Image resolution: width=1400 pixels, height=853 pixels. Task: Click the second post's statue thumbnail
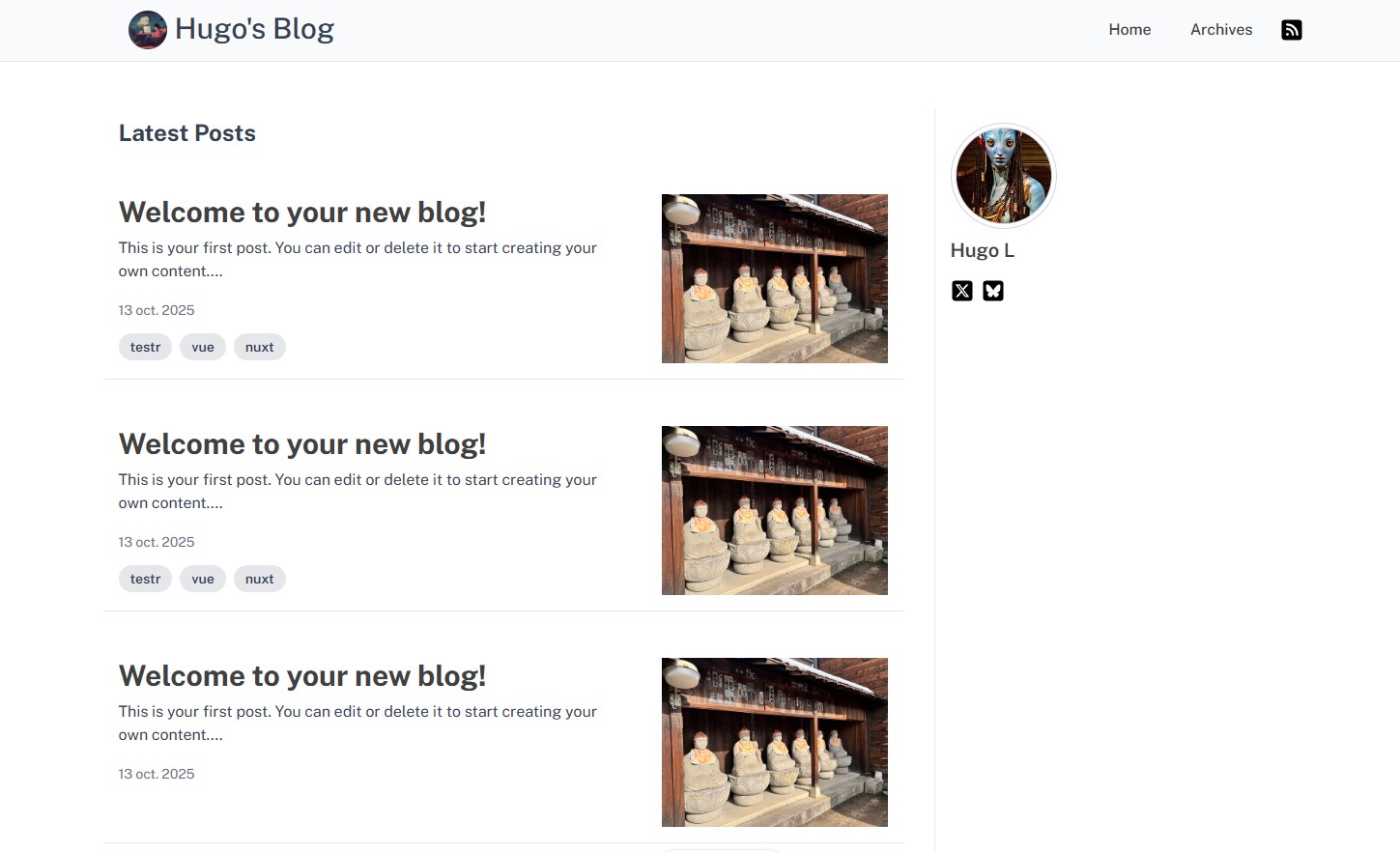coord(774,510)
